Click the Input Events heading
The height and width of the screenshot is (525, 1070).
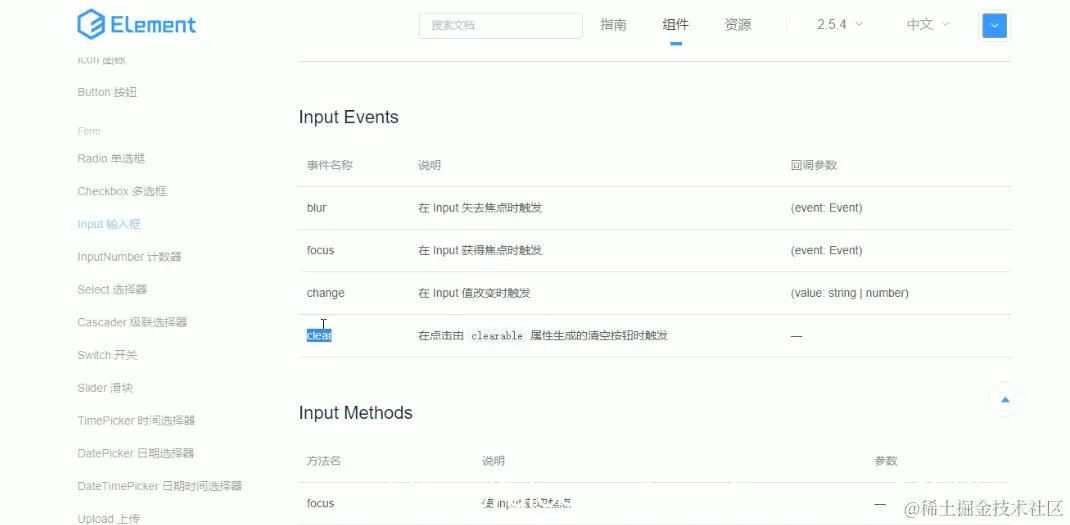(x=349, y=117)
